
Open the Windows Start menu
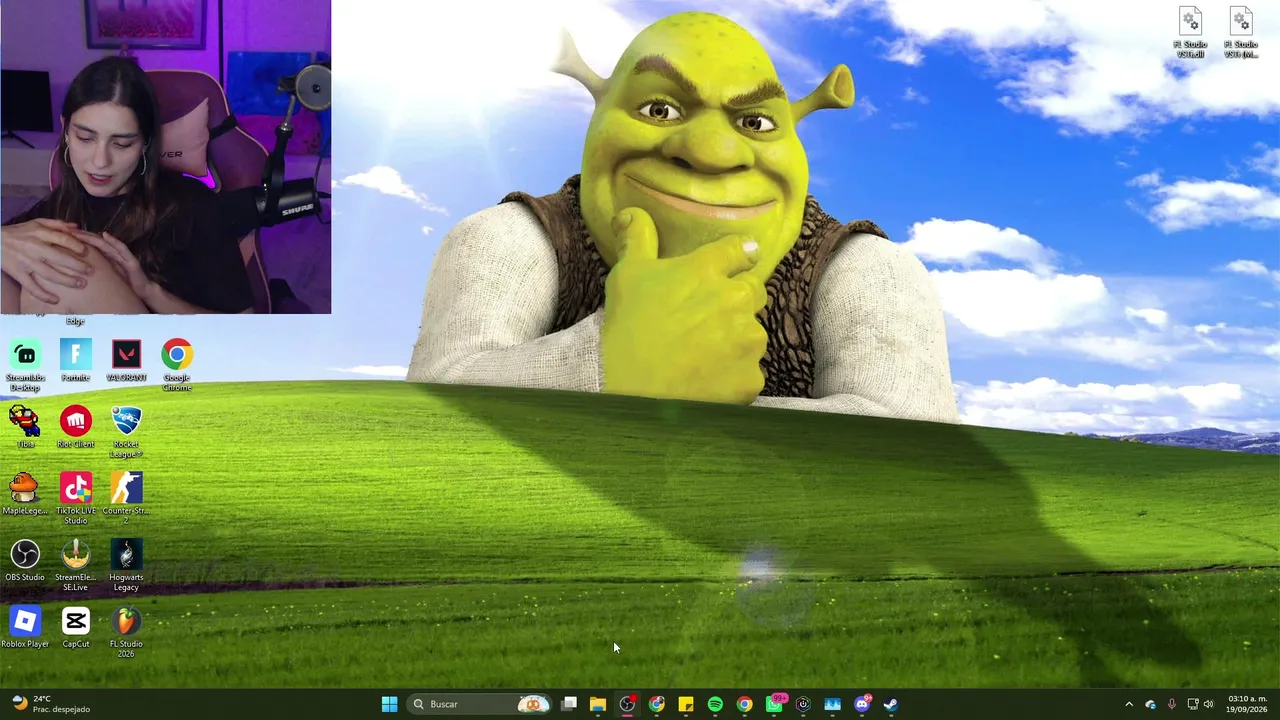(389, 704)
